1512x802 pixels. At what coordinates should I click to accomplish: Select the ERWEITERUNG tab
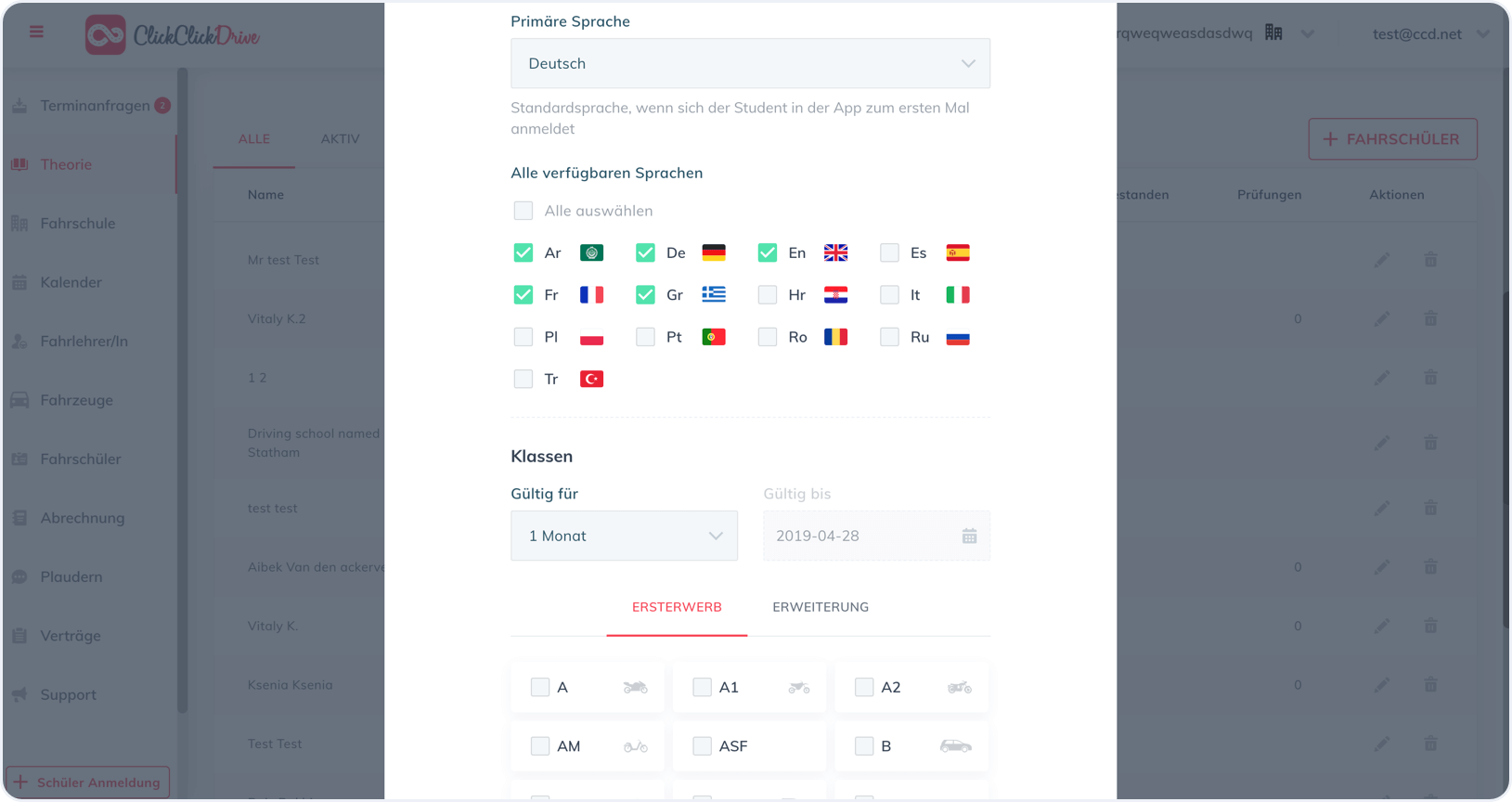pyautogui.click(x=821, y=607)
